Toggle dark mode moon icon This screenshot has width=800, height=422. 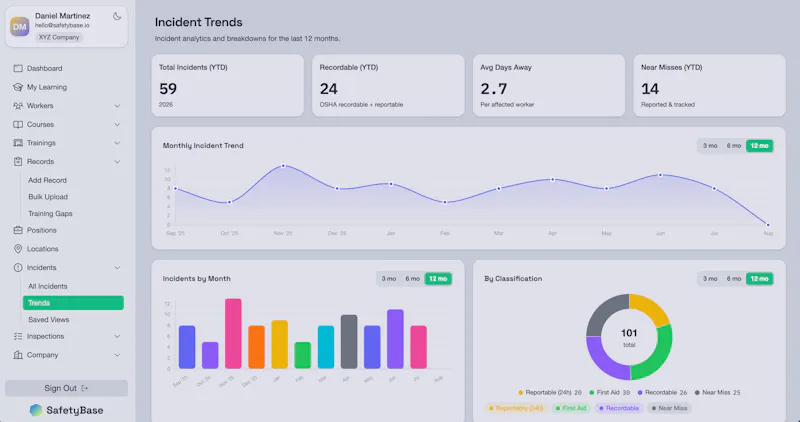click(x=117, y=16)
